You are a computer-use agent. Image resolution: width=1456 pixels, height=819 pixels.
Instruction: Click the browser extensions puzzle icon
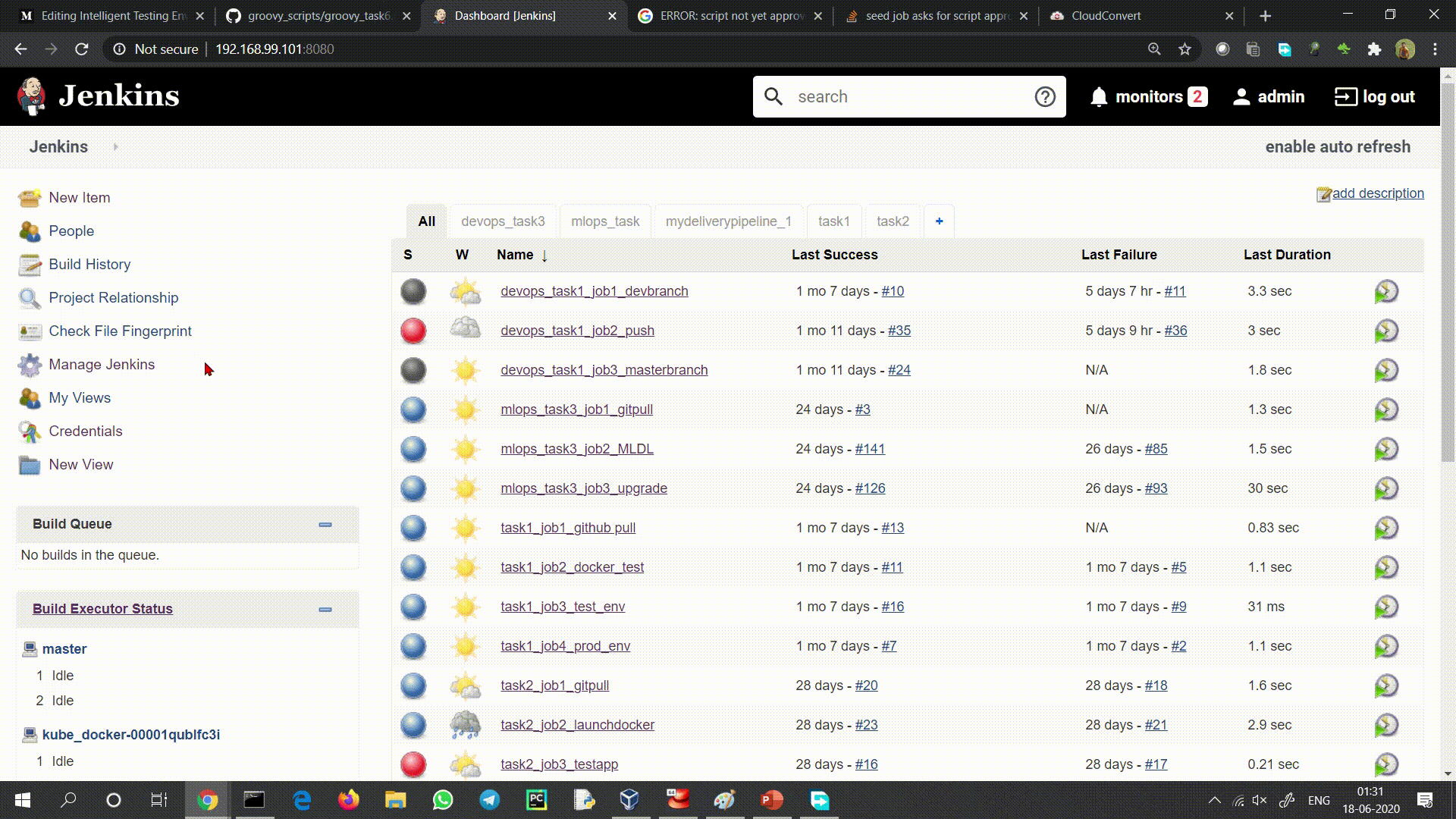[1374, 49]
